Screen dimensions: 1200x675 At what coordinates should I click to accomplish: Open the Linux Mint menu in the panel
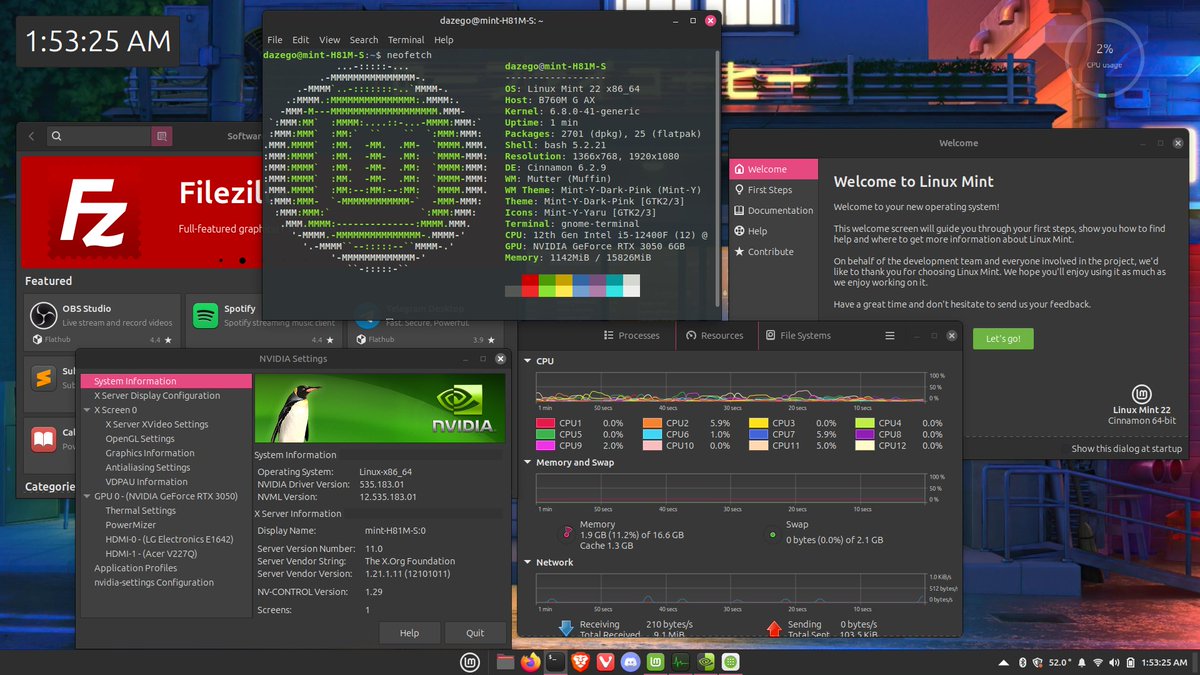point(470,662)
